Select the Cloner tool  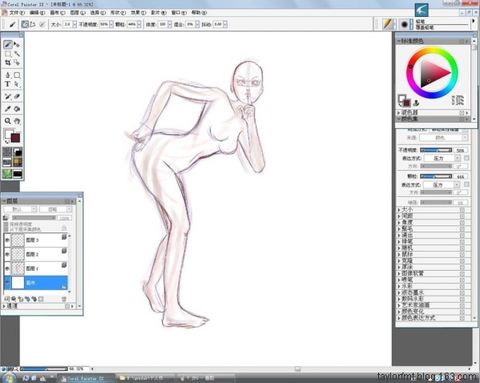[8, 96]
